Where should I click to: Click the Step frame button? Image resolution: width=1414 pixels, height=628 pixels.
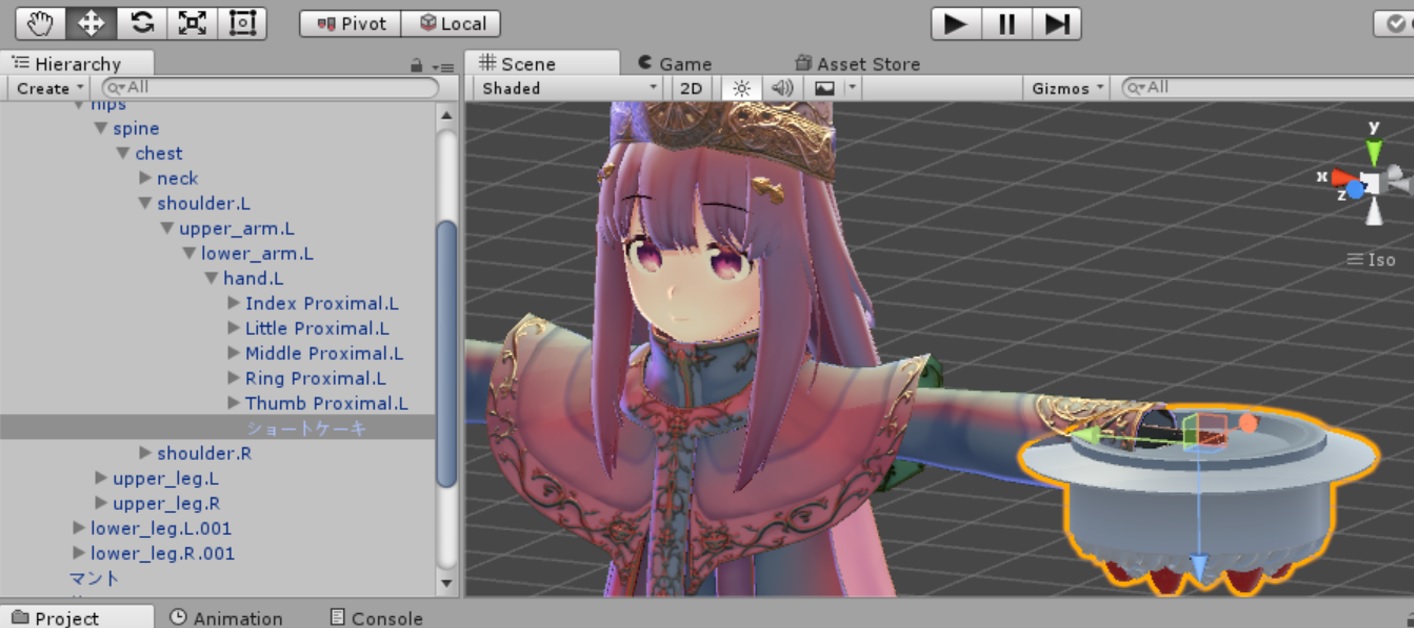click(1056, 23)
